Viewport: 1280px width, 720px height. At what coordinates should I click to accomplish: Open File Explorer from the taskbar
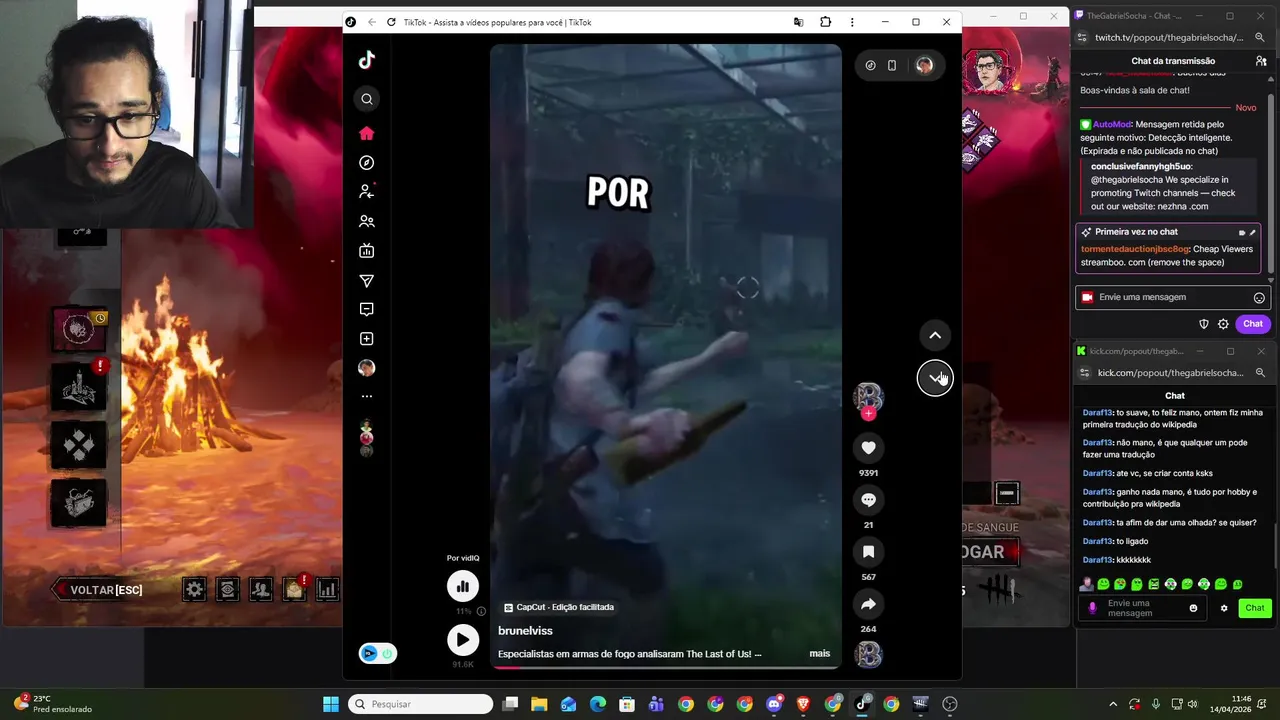(x=539, y=704)
